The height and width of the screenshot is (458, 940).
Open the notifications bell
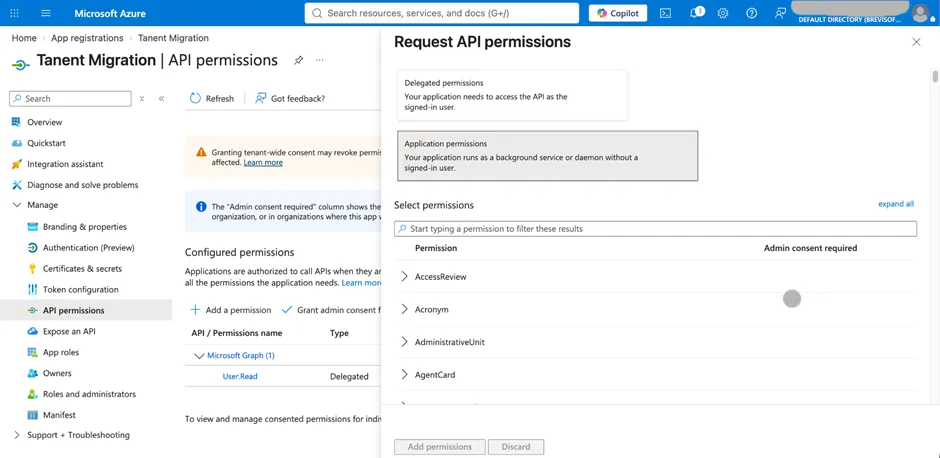695,13
